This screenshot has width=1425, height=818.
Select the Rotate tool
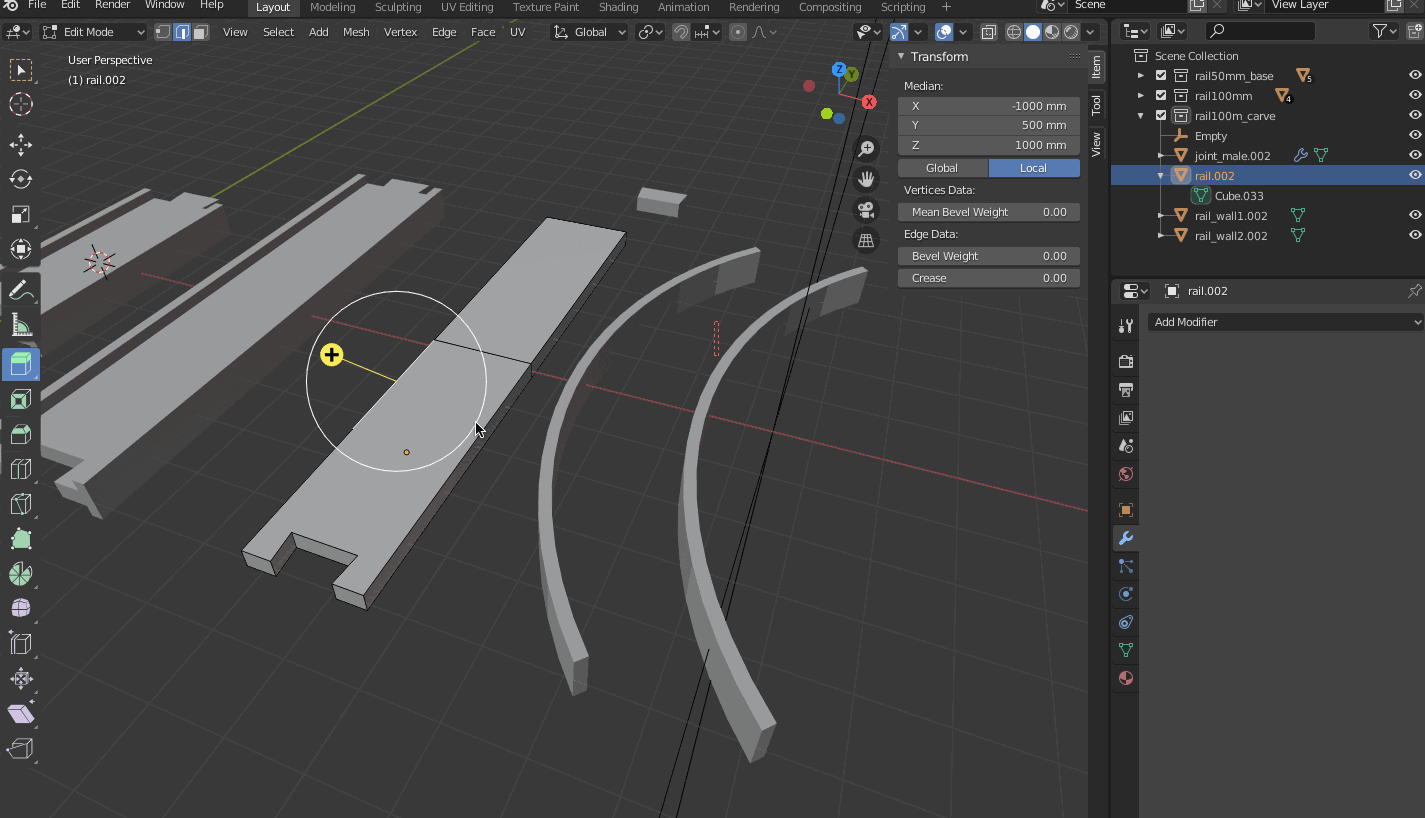[x=21, y=179]
